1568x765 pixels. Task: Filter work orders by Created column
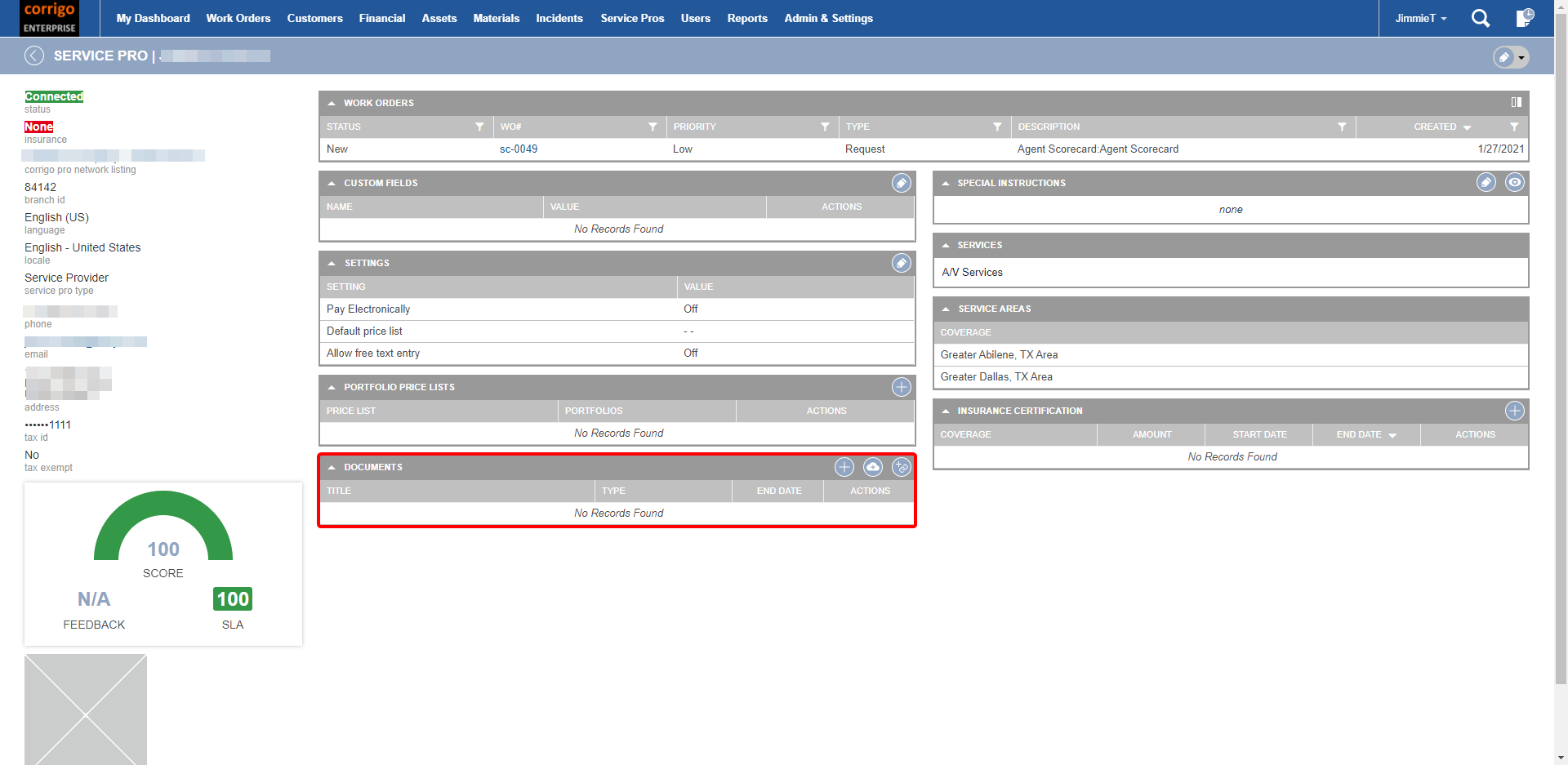(x=1514, y=127)
